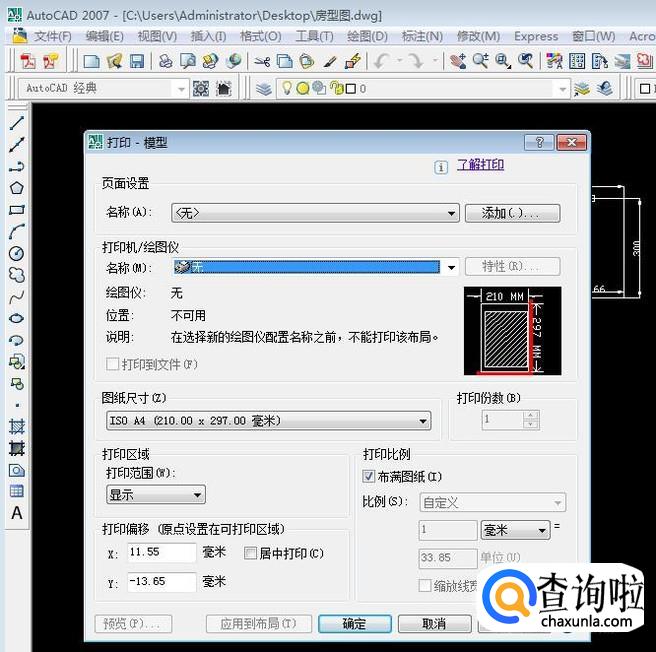Open the 编辑(E) menu
Image resolution: width=656 pixels, height=652 pixels.
click(105, 36)
